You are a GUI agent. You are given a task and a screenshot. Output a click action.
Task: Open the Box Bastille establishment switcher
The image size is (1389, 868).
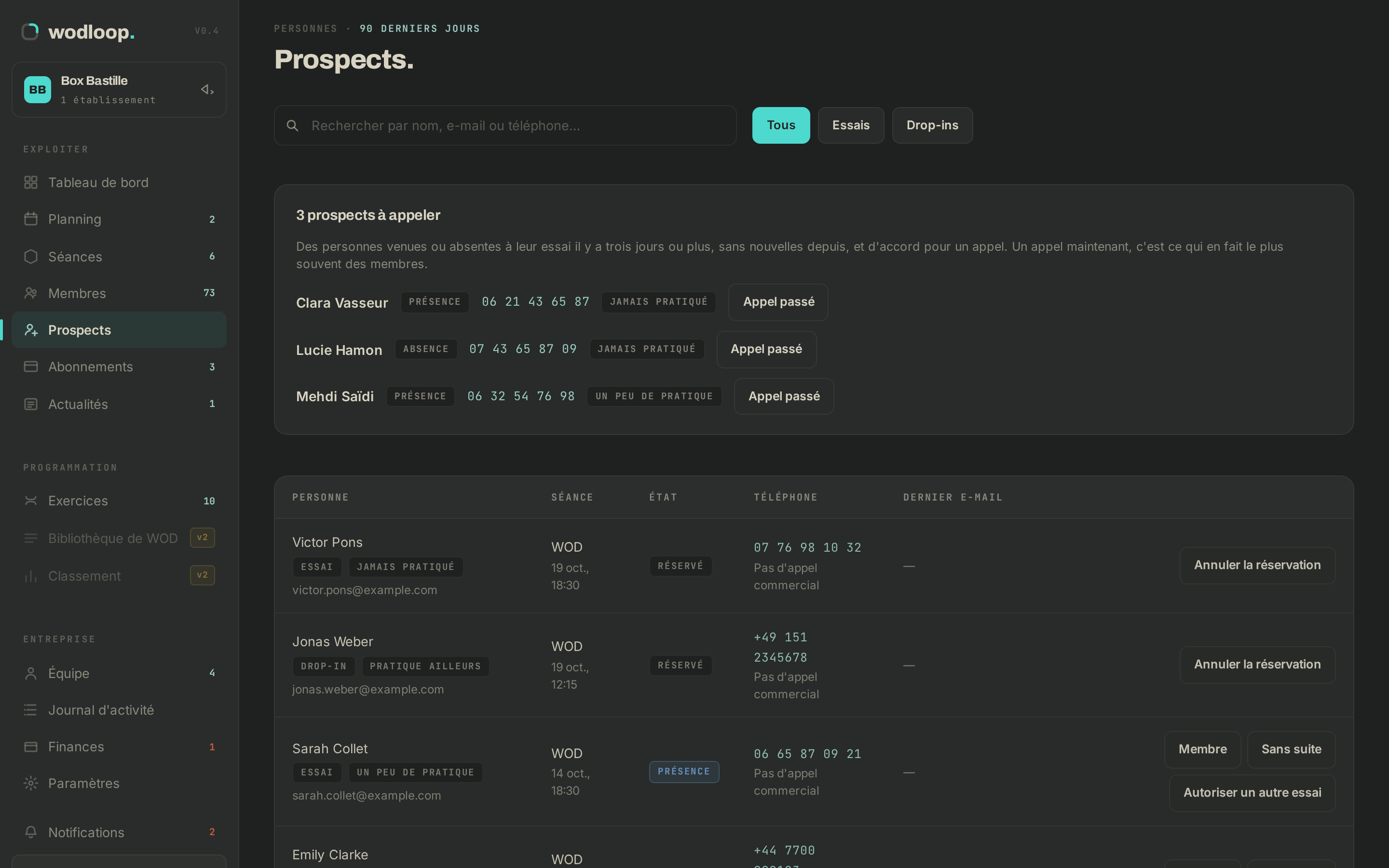[x=119, y=90]
